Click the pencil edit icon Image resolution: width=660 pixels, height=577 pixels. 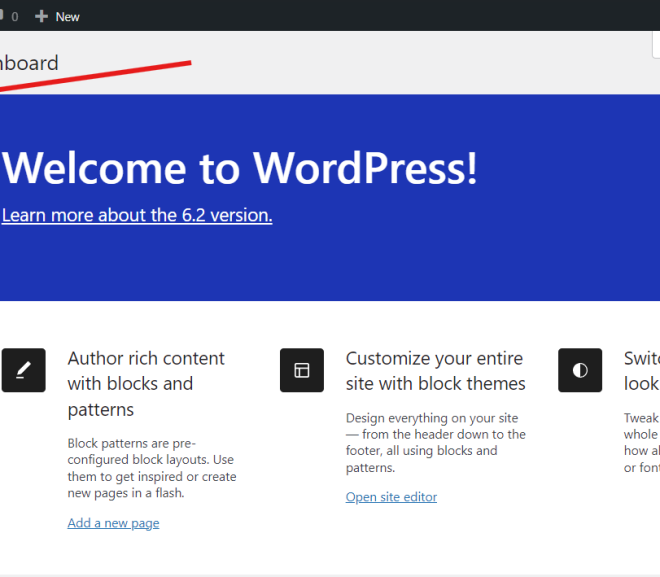[24, 370]
